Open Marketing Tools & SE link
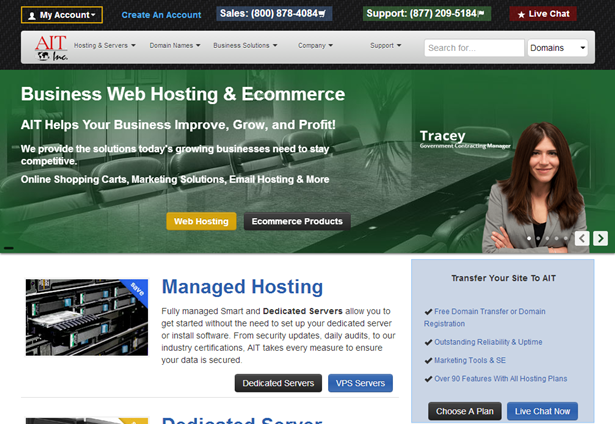 pyautogui.click(x=469, y=360)
